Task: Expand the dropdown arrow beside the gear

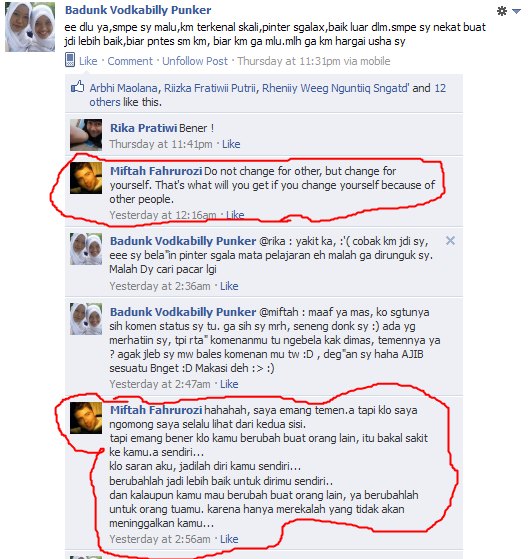Action: (x=516, y=11)
